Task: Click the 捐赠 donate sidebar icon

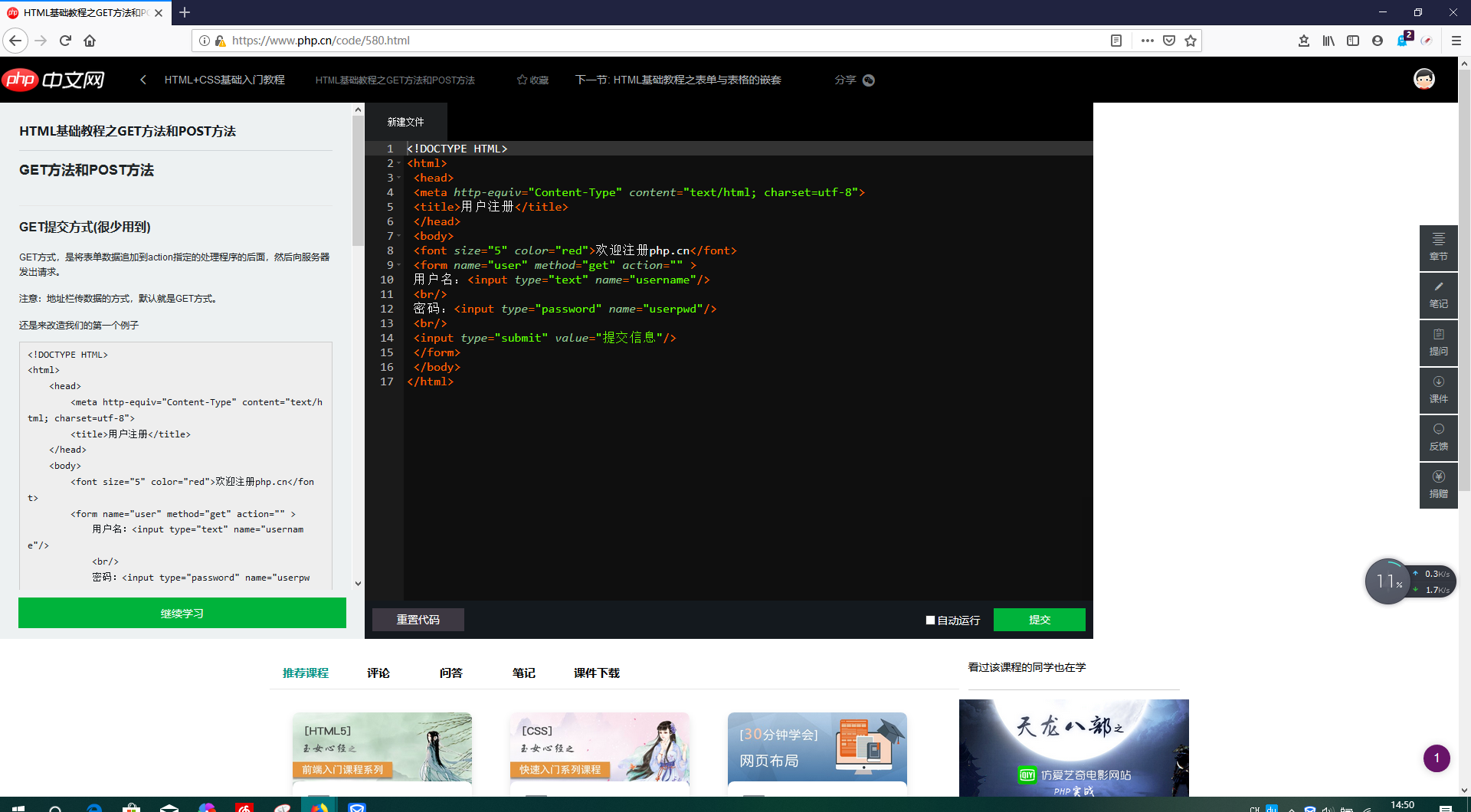Action: (x=1438, y=484)
